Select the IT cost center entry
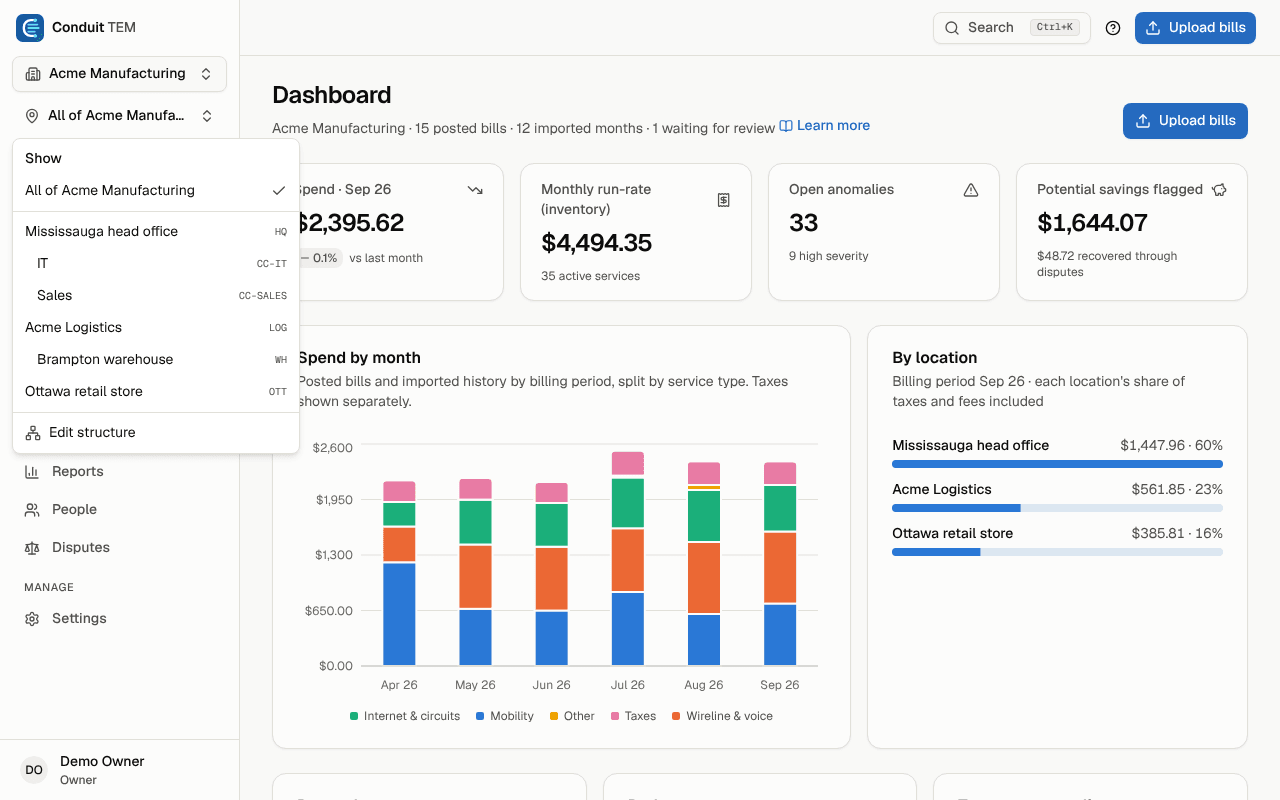Screen dimensions: 1280x800 [156, 264]
